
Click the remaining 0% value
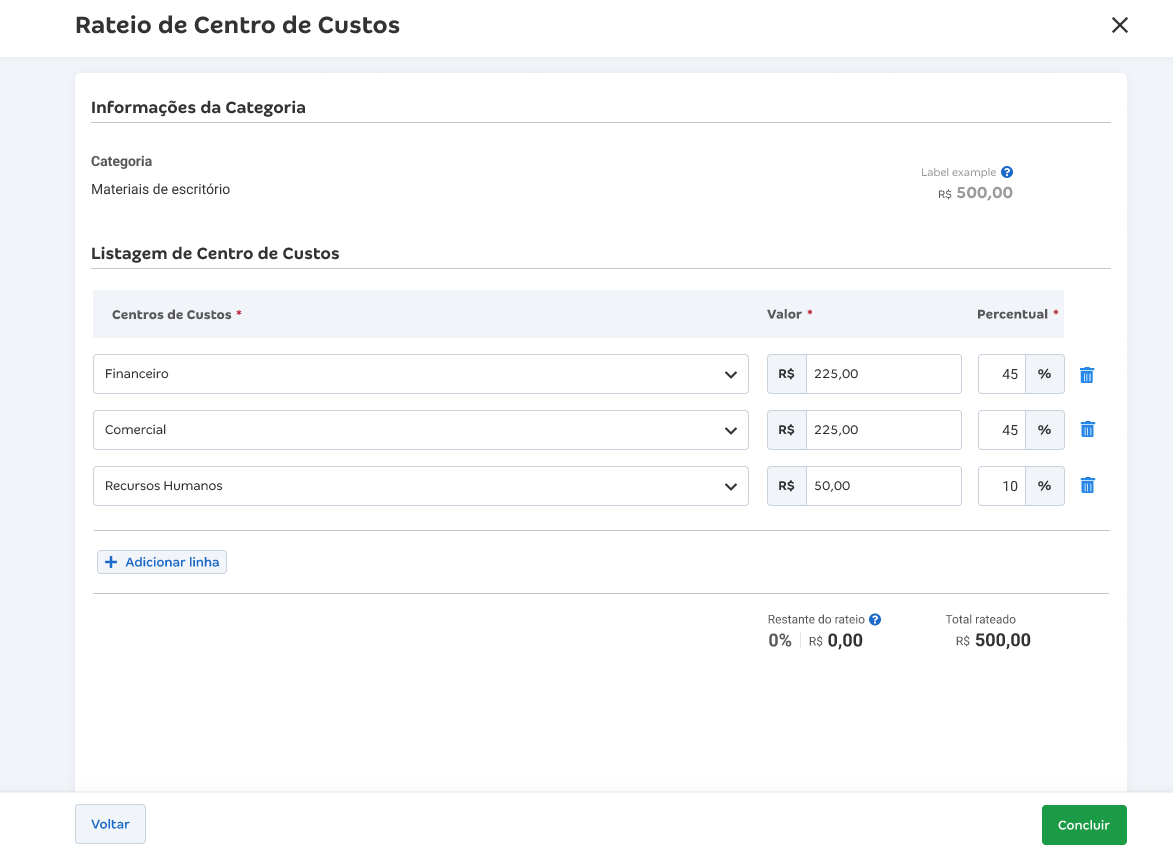(780, 640)
